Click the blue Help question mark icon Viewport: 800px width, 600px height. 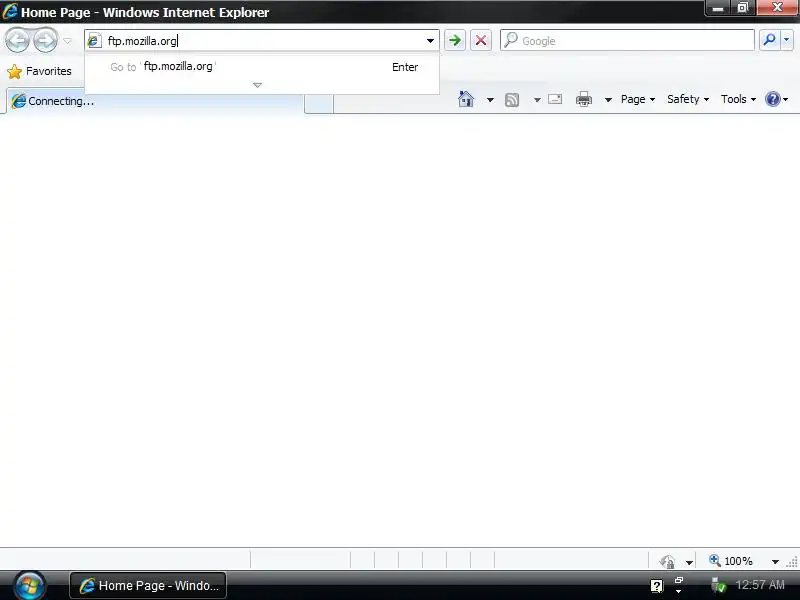pos(773,99)
